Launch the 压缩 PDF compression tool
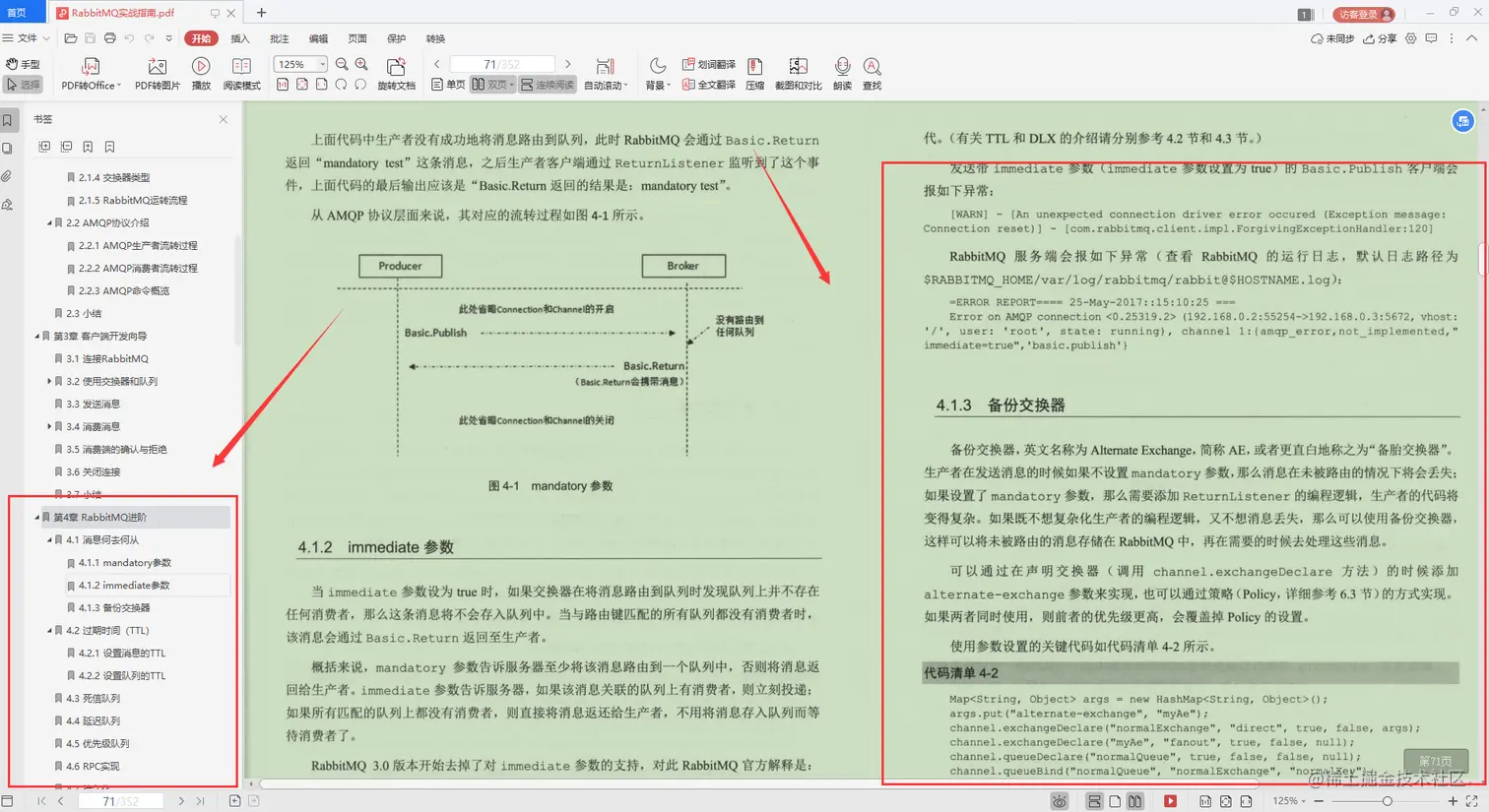The width and height of the screenshot is (1489, 812). click(754, 73)
